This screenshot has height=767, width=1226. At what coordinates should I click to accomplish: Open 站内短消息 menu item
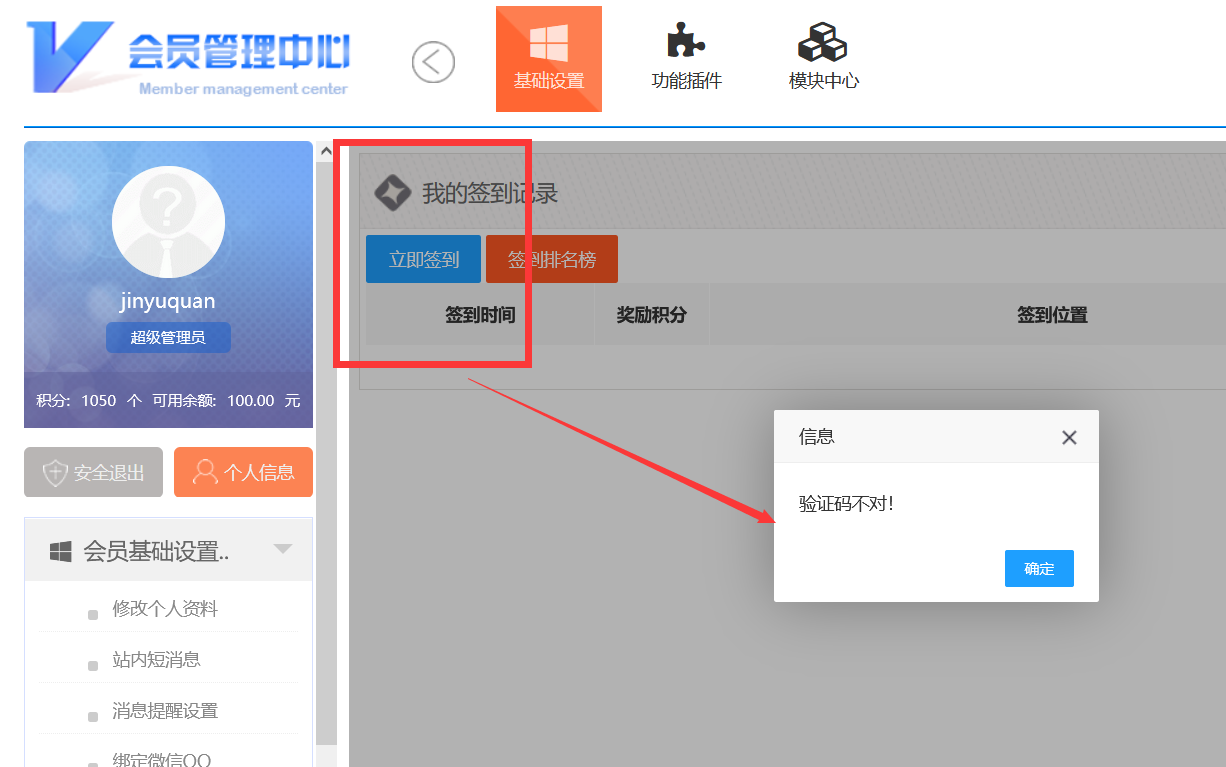[x=156, y=660]
